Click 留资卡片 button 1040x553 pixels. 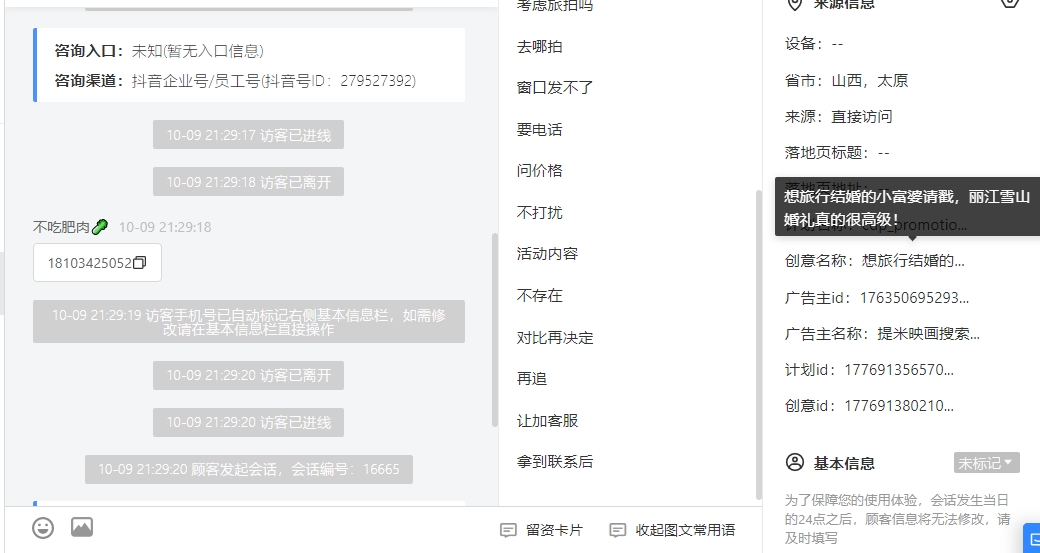[x=542, y=530]
